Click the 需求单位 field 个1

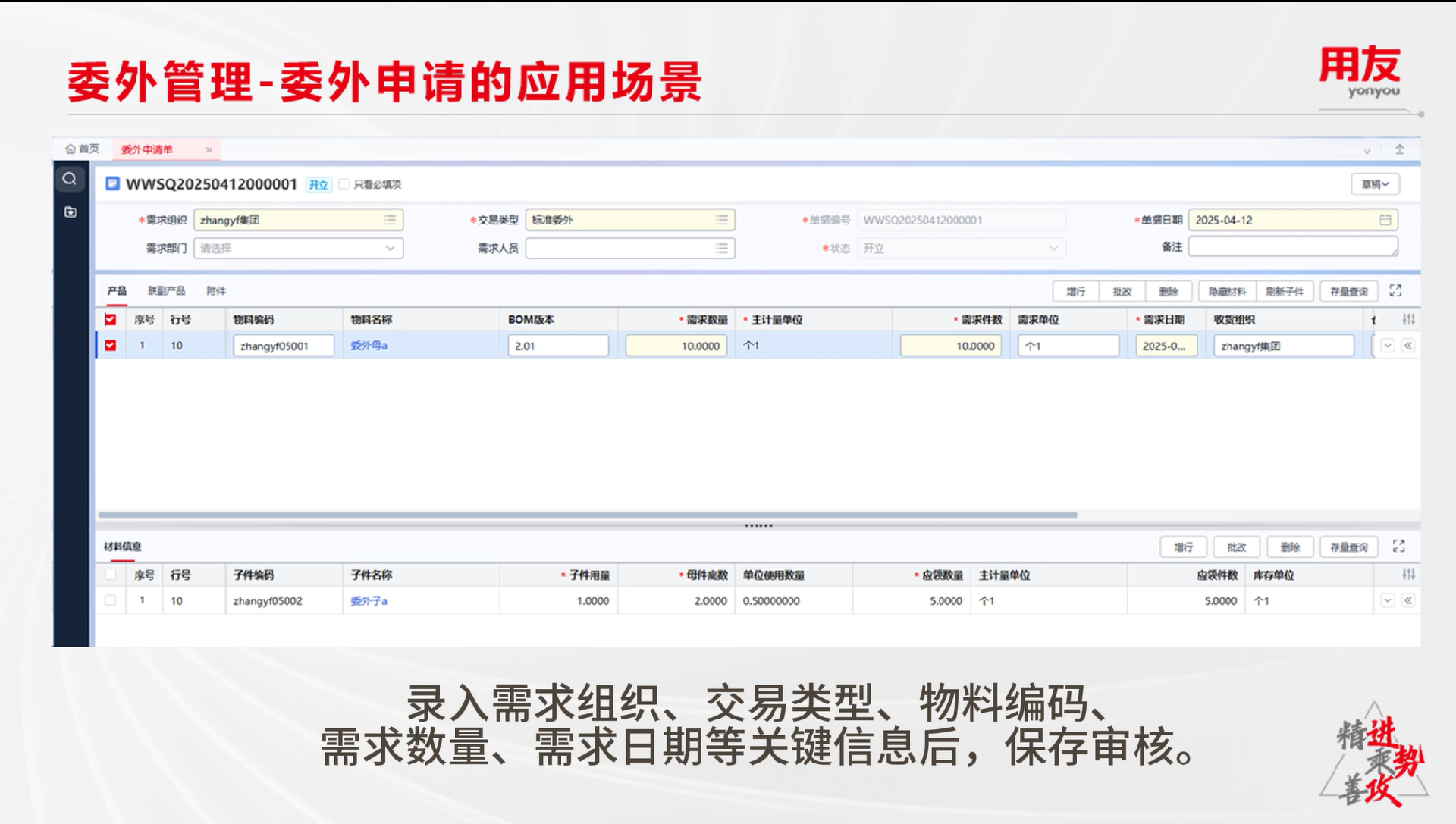pyautogui.click(x=1068, y=346)
